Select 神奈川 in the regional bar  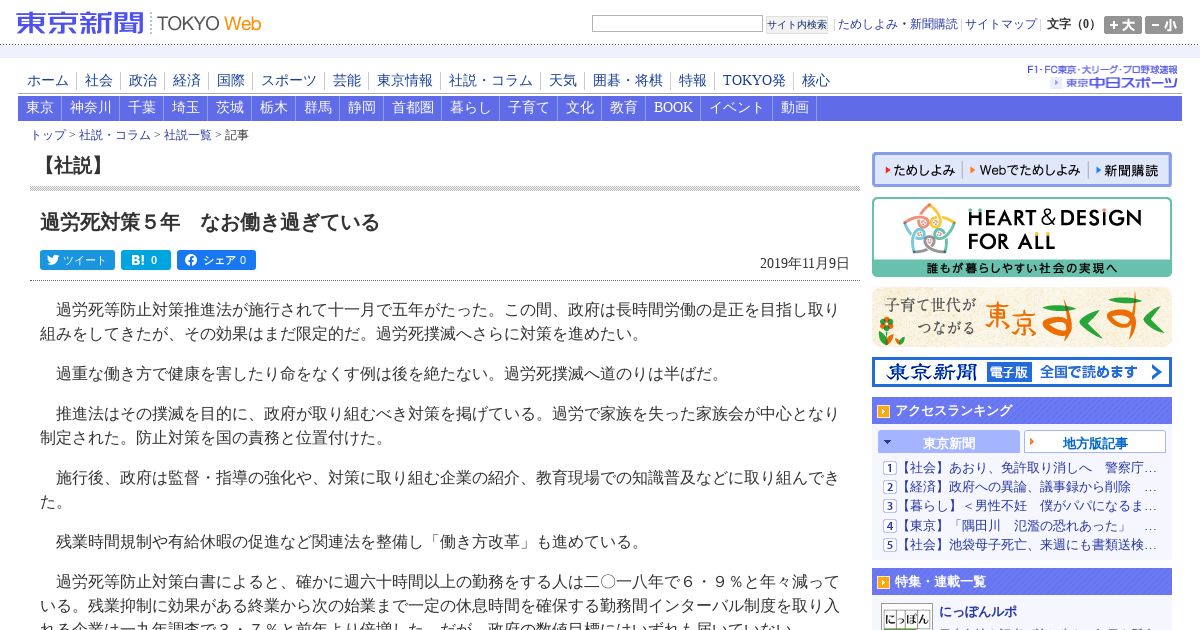coord(91,108)
